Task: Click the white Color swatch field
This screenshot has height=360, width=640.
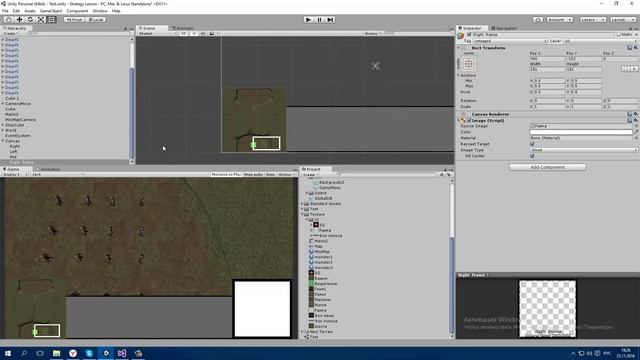Action: click(581, 132)
